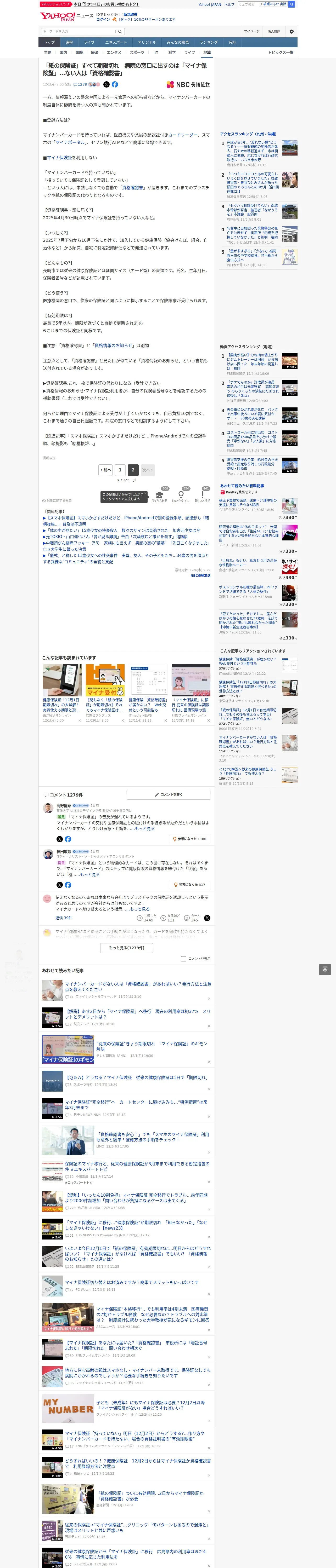The image size is (336, 1568).
Task: Open access ranking item 1 thumbnail
Action: pyautogui.click(x=290, y=148)
